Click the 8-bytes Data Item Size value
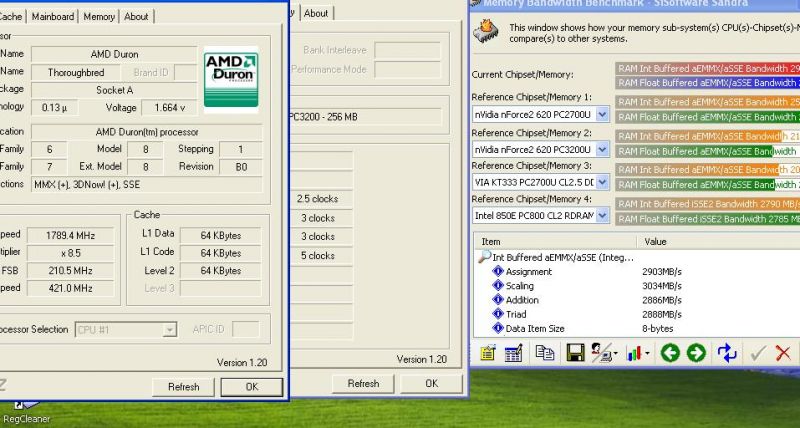This screenshot has width=800, height=428. 658,329
